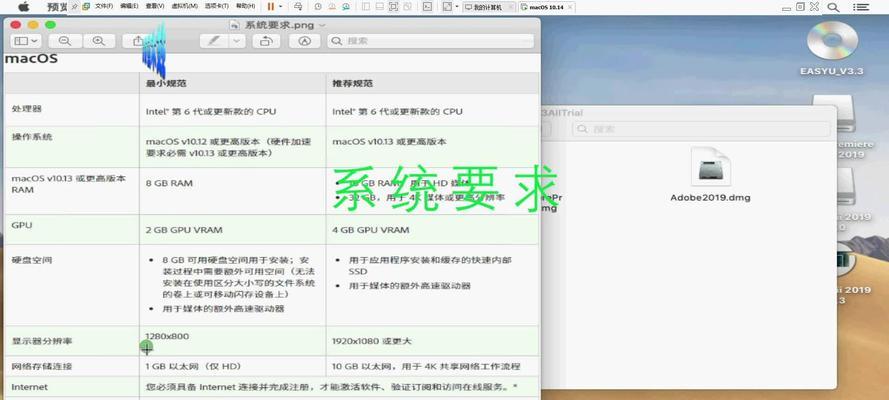The image size is (889, 400).
Task: Click the 硬盘空间 row label
Action: pyautogui.click(x=32, y=260)
